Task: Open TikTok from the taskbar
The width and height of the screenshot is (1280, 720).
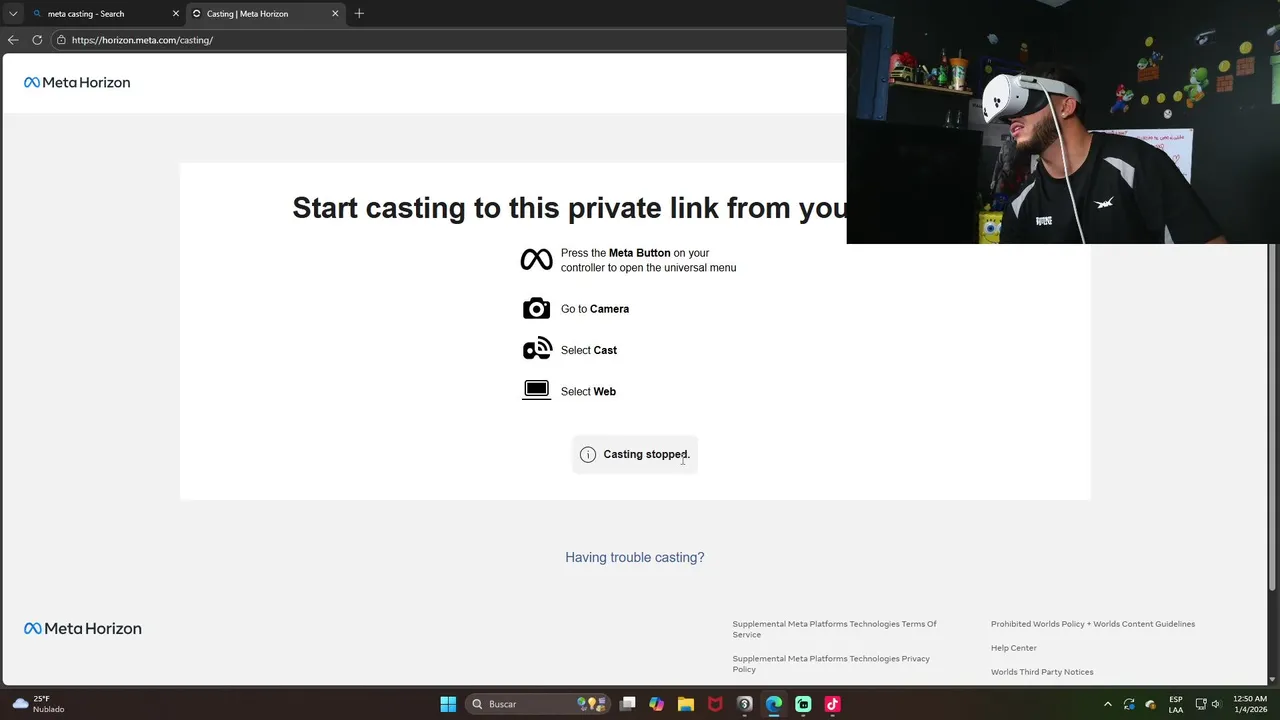Action: click(x=832, y=704)
